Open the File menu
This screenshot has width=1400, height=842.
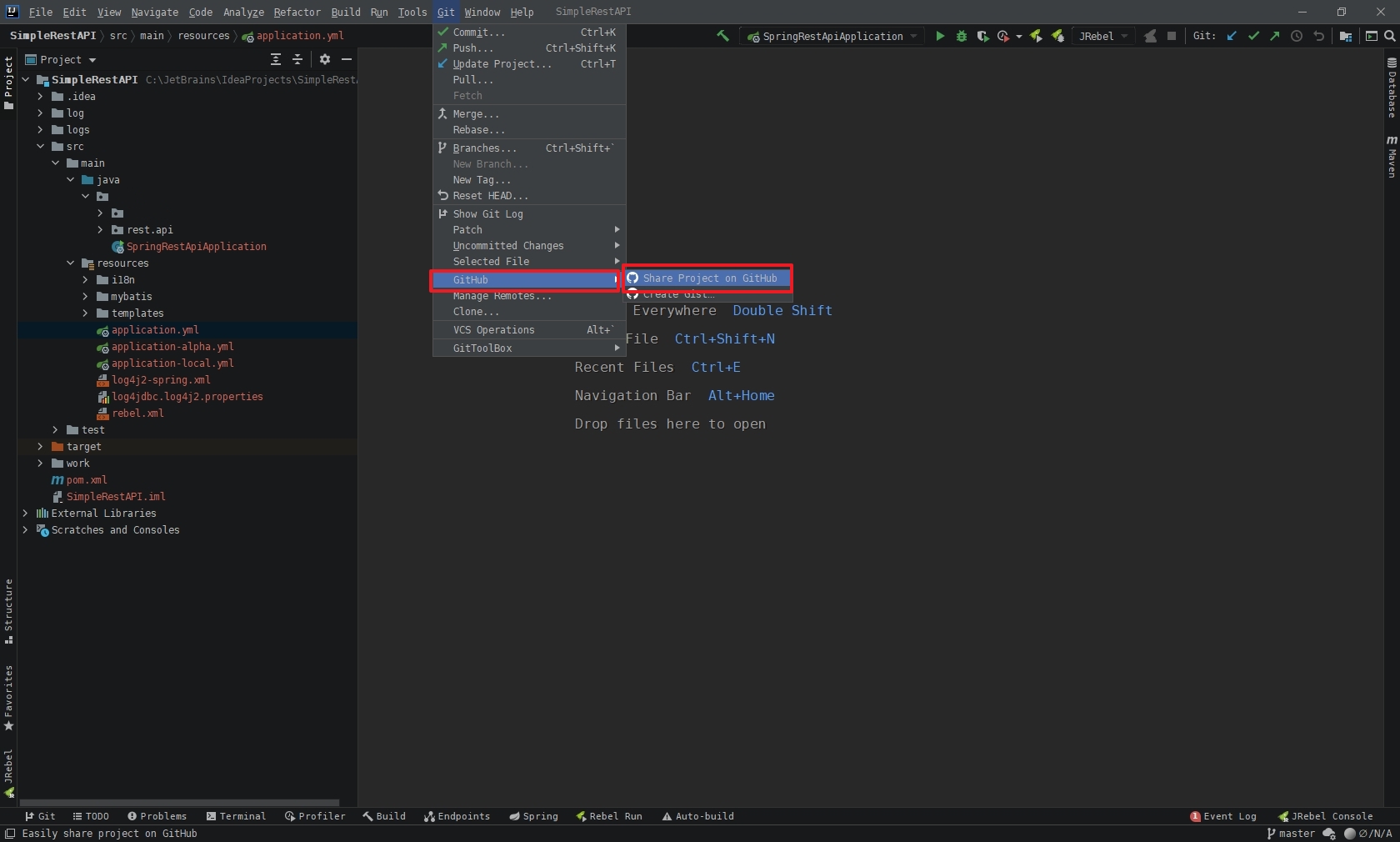point(40,12)
